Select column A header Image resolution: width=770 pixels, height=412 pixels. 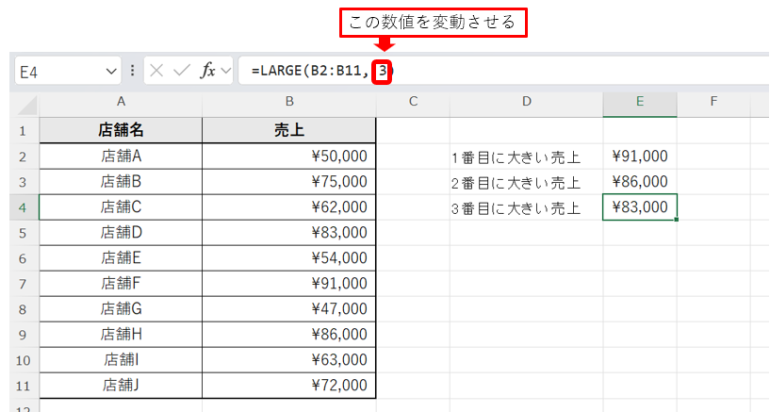click(x=121, y=102)
